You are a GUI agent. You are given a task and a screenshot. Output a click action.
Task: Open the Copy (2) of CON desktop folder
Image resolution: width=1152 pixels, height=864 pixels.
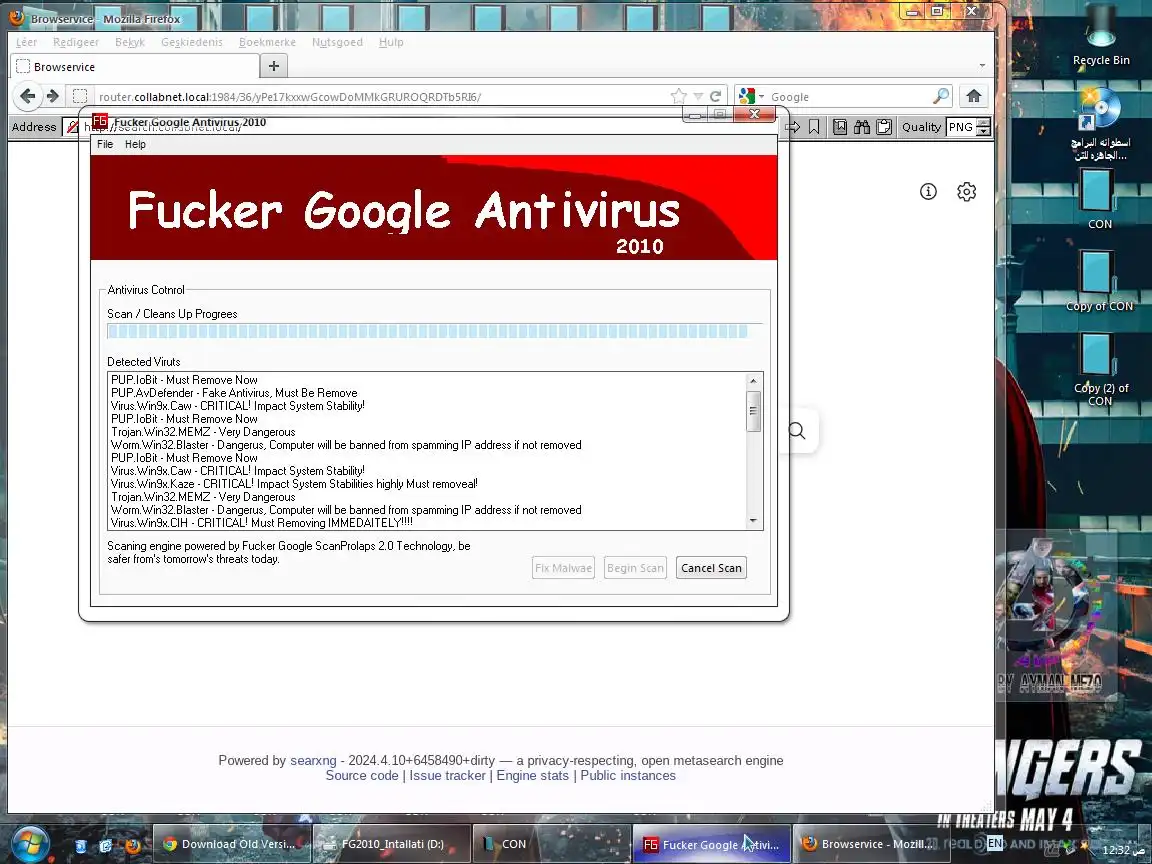(x=1100, y=369)
